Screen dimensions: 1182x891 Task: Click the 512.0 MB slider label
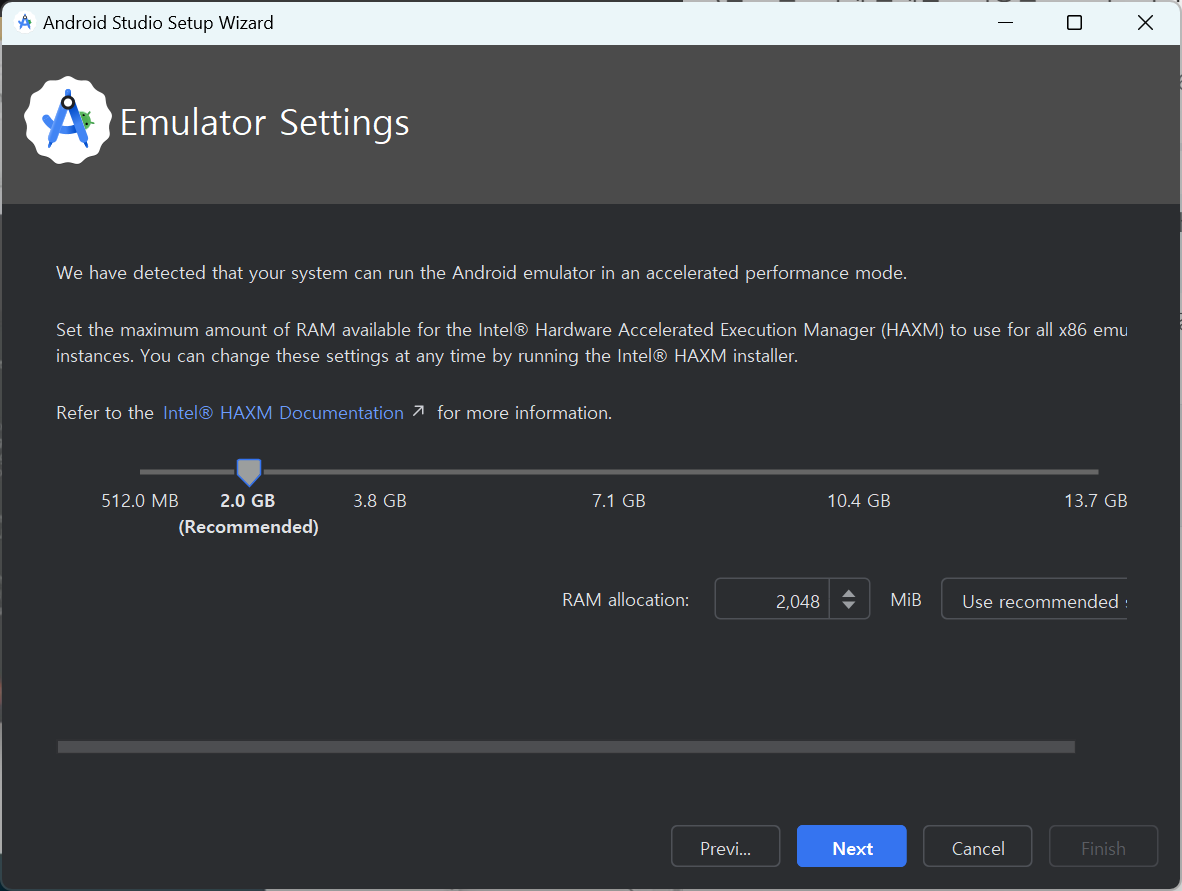pos(140,501)
